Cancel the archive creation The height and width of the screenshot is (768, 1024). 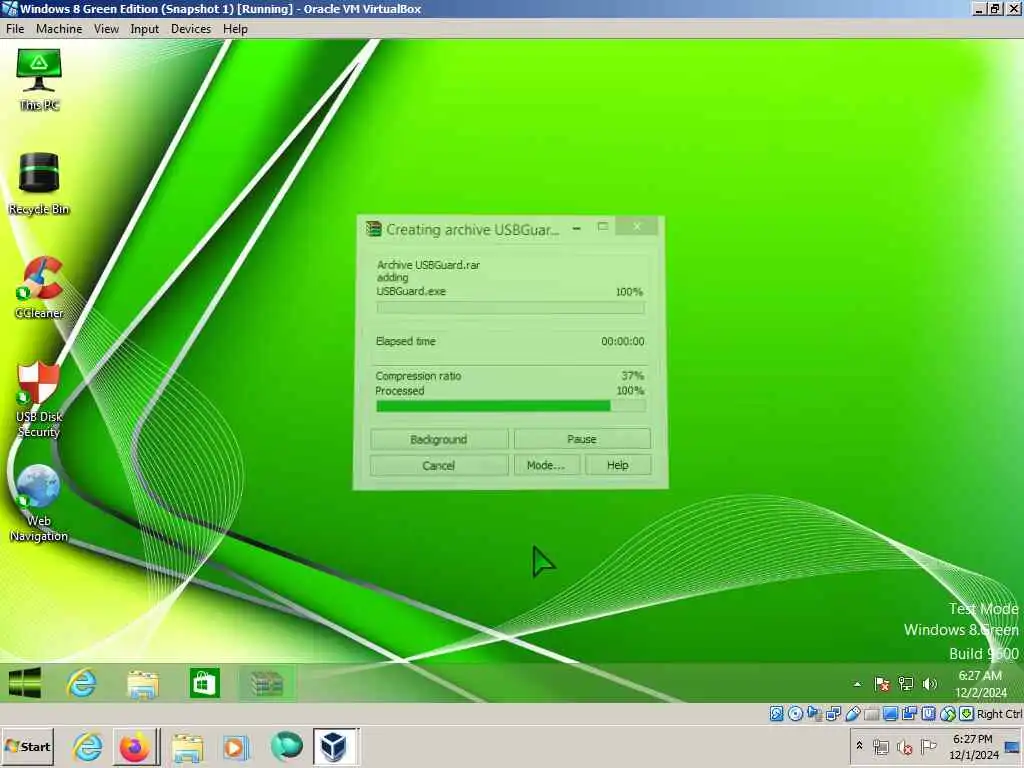[439, 466]
